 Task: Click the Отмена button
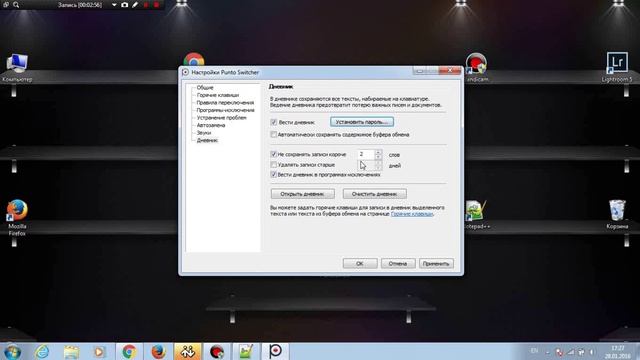[398, 264]
